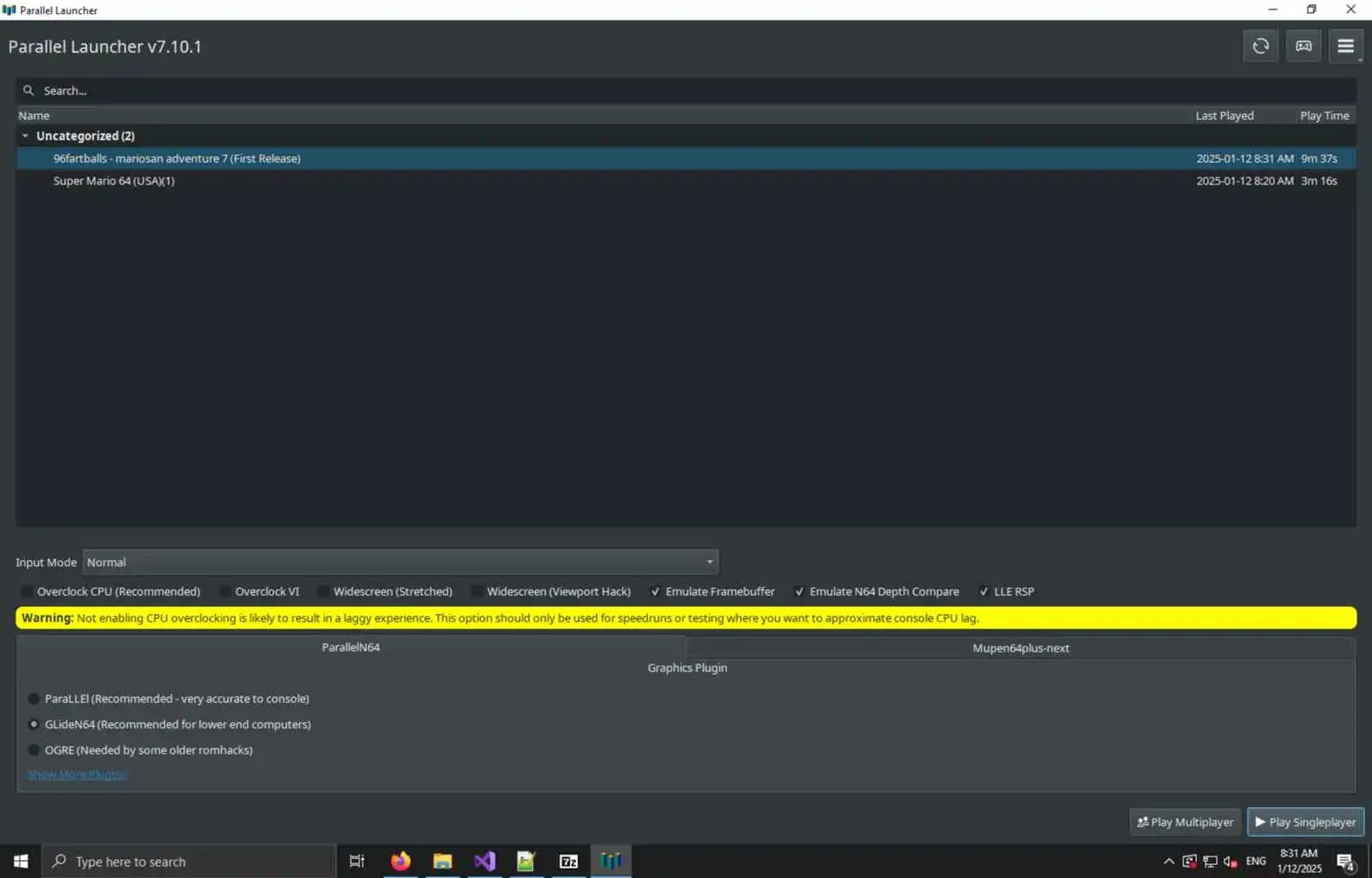Click the refresh ROM list icon
This screenshot has width=1372, height=878.
click(1261, 46)
